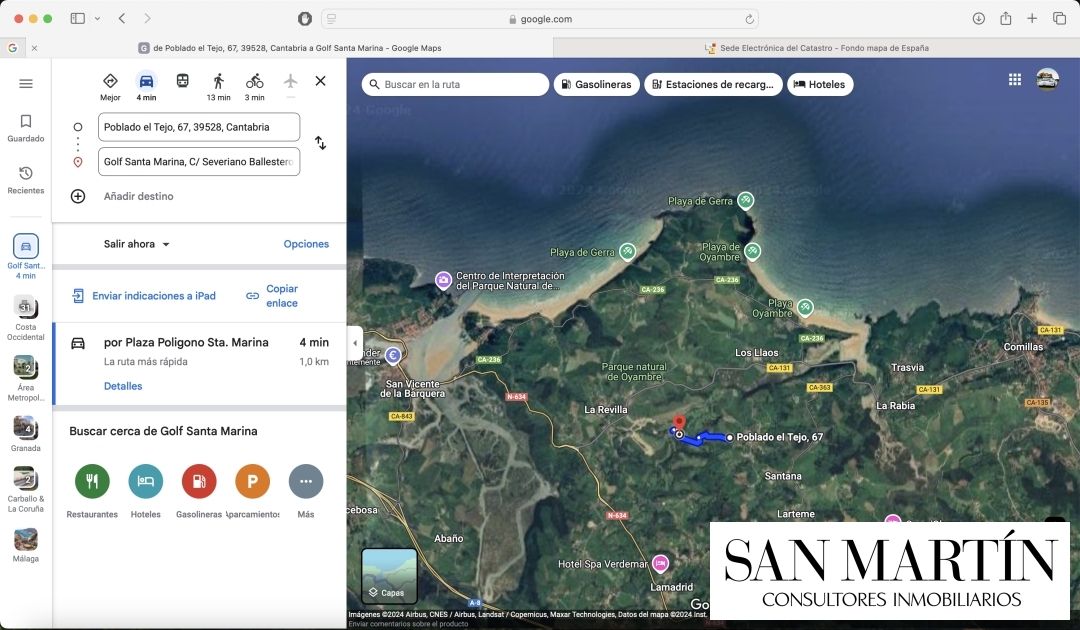The width and height of the screenshot is (1080, 630).
Task: Select the transit travel mode icon
Action: [182, 81]
